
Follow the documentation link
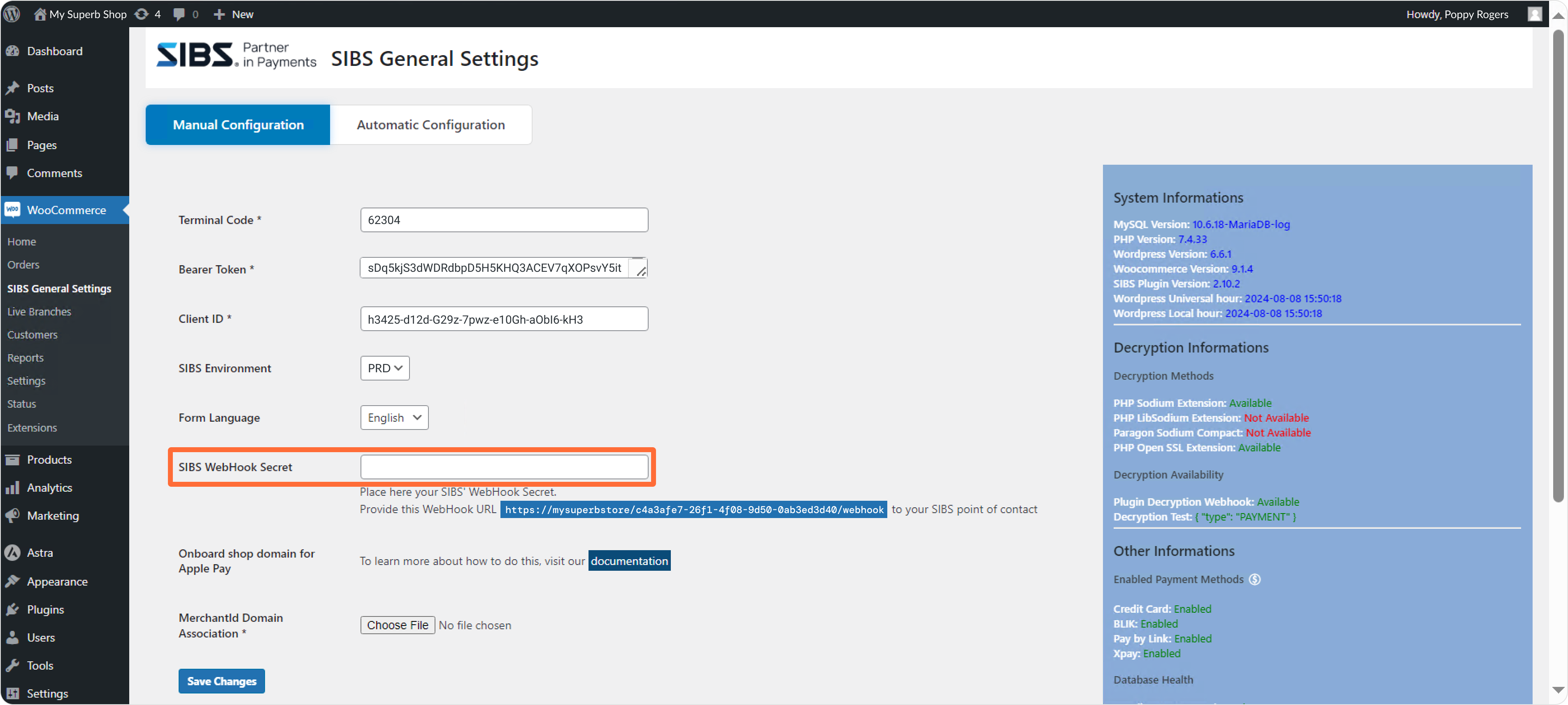coord(629,561)
